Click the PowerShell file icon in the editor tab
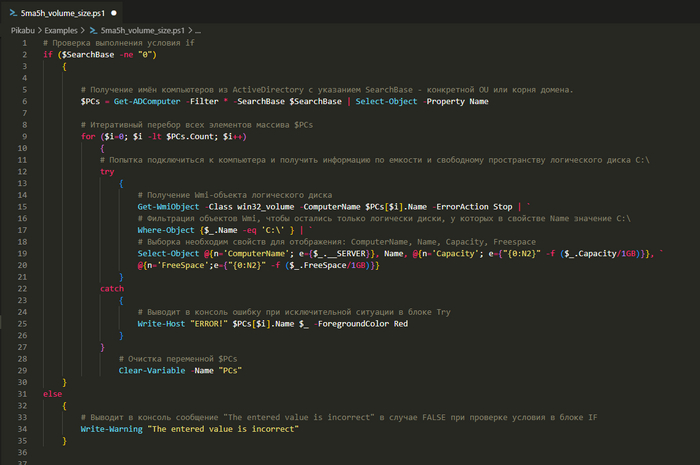Image resolution: width=700 pixels, height=465 pixels. point(12,13)
